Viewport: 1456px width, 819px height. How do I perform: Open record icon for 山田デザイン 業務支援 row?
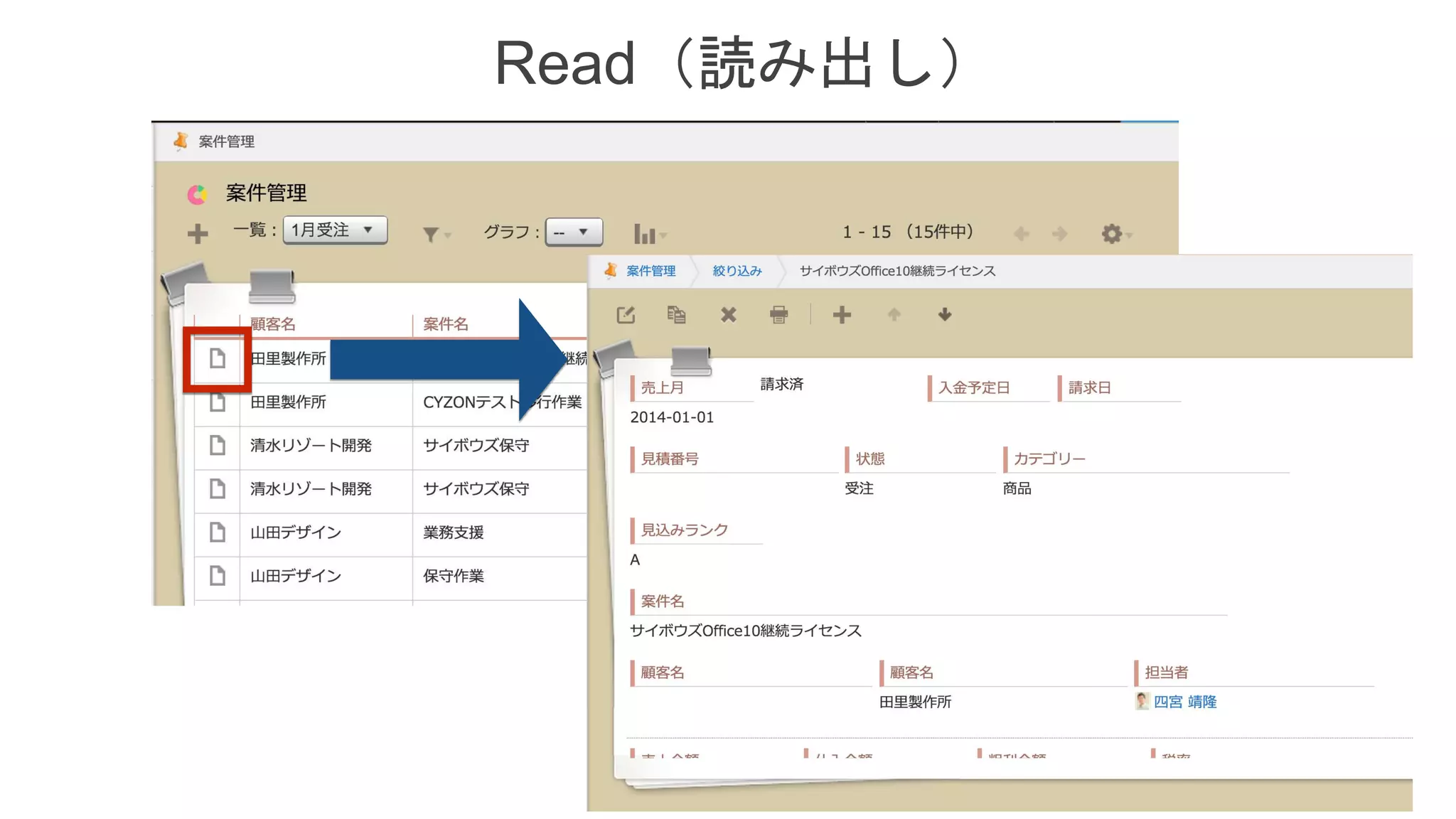[x=218, y=532]
